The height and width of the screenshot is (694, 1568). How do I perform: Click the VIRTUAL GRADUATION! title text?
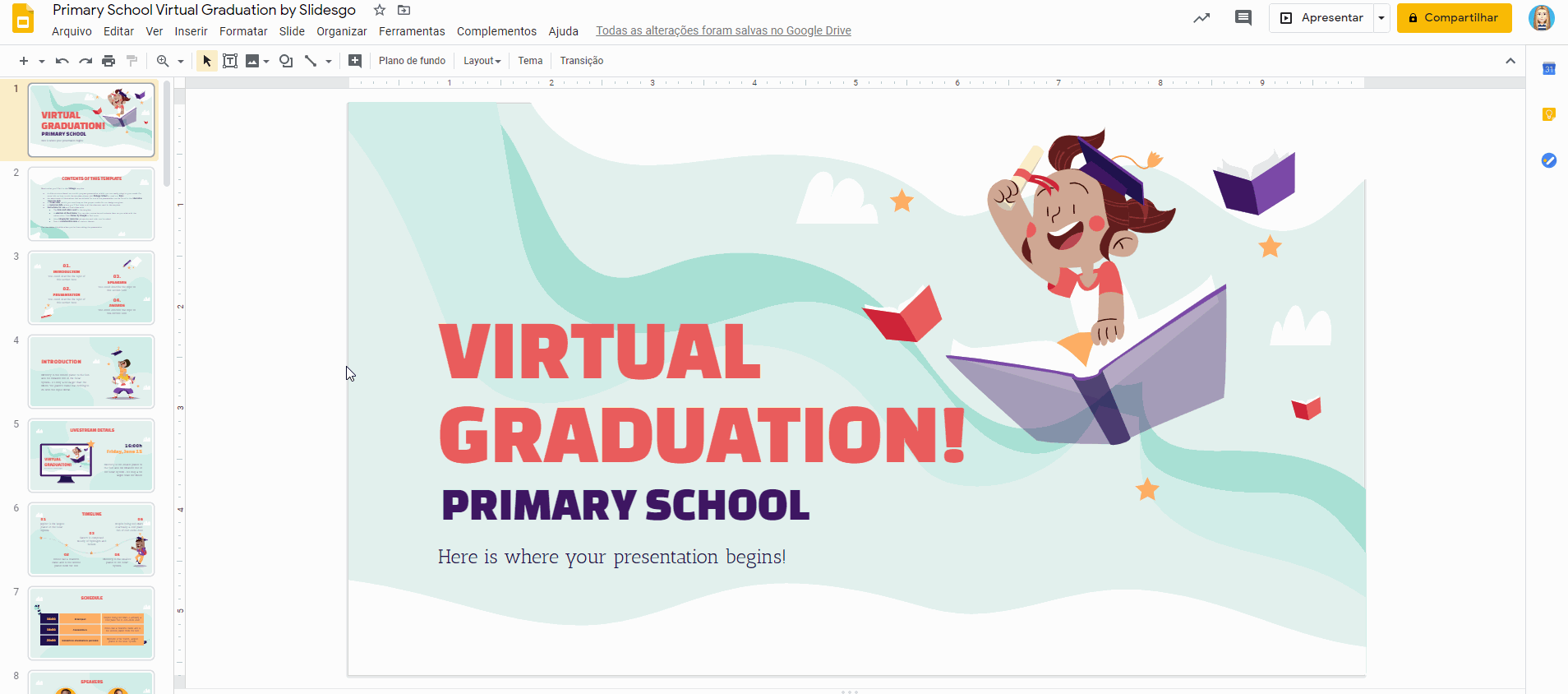[703, 393]
